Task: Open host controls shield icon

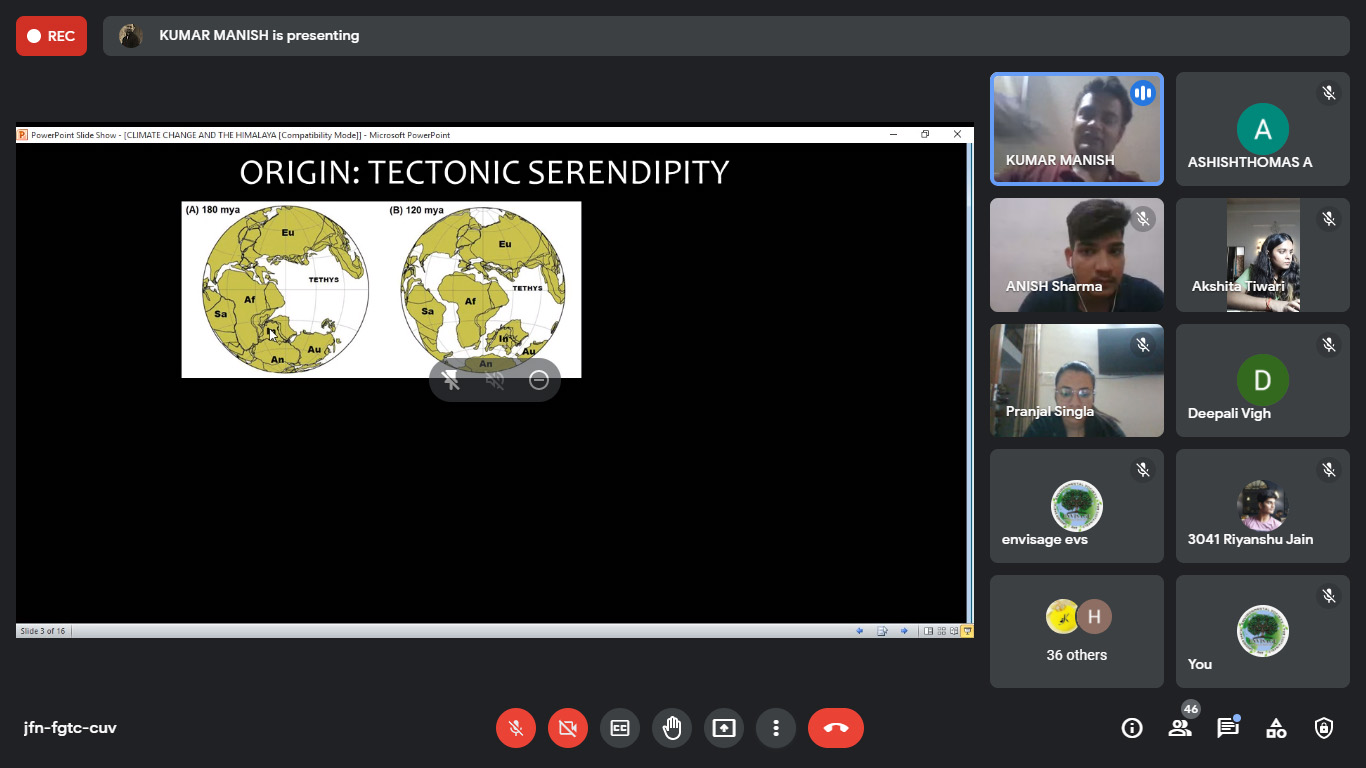Action: [x=1324, y=728]
